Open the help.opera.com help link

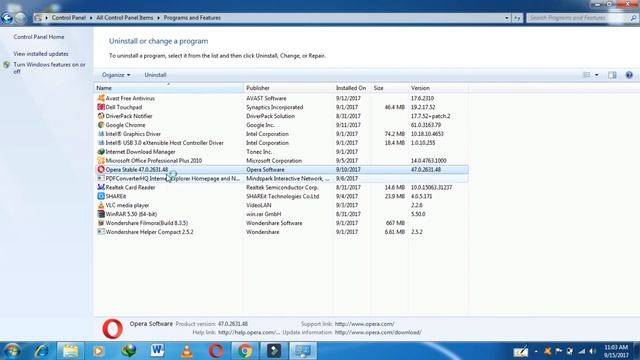coord(249,332)
